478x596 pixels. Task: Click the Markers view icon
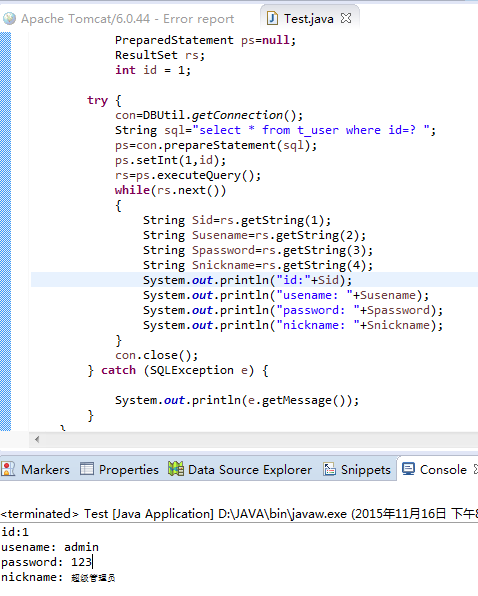(8, 469)
